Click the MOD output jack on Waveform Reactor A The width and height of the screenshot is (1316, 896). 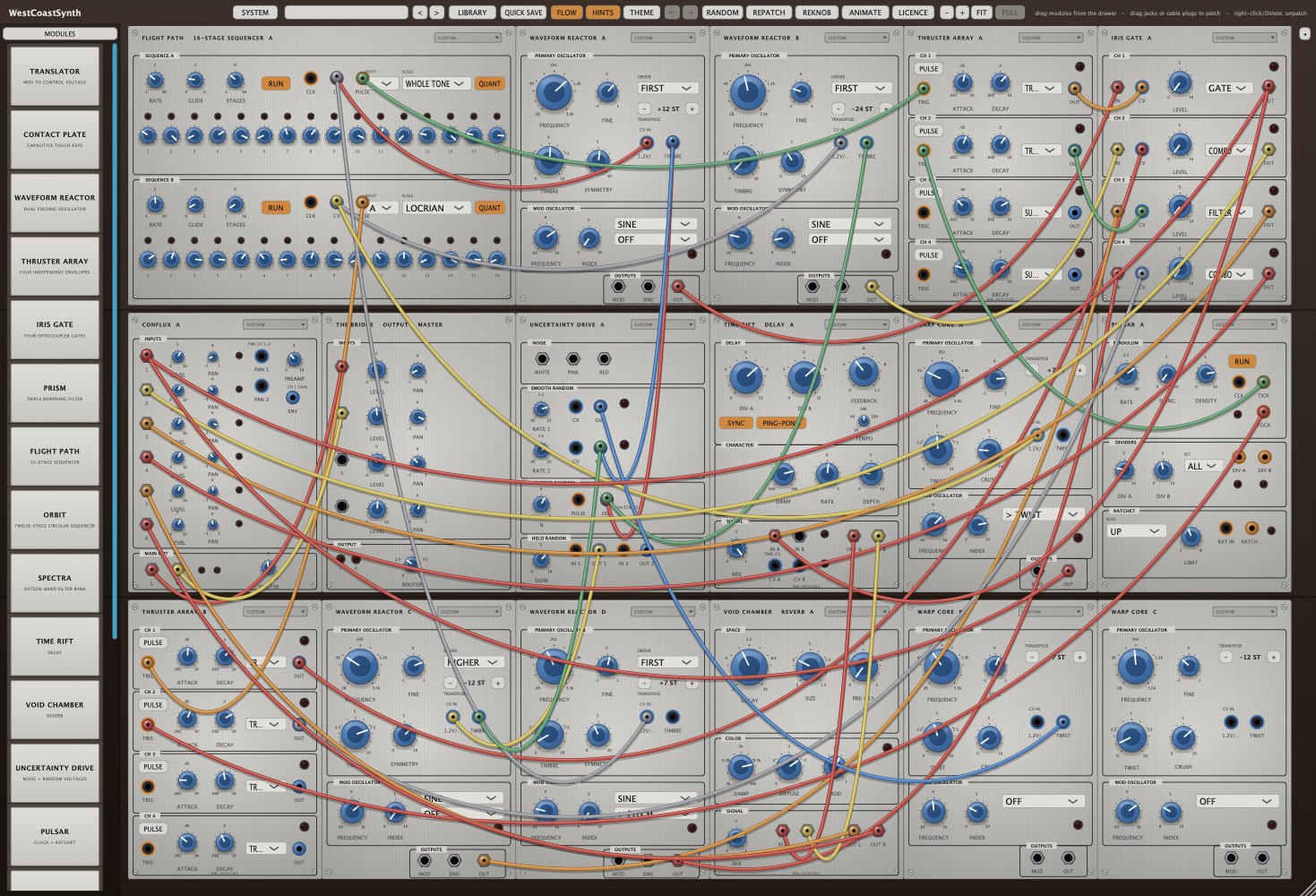pos(618,287)
